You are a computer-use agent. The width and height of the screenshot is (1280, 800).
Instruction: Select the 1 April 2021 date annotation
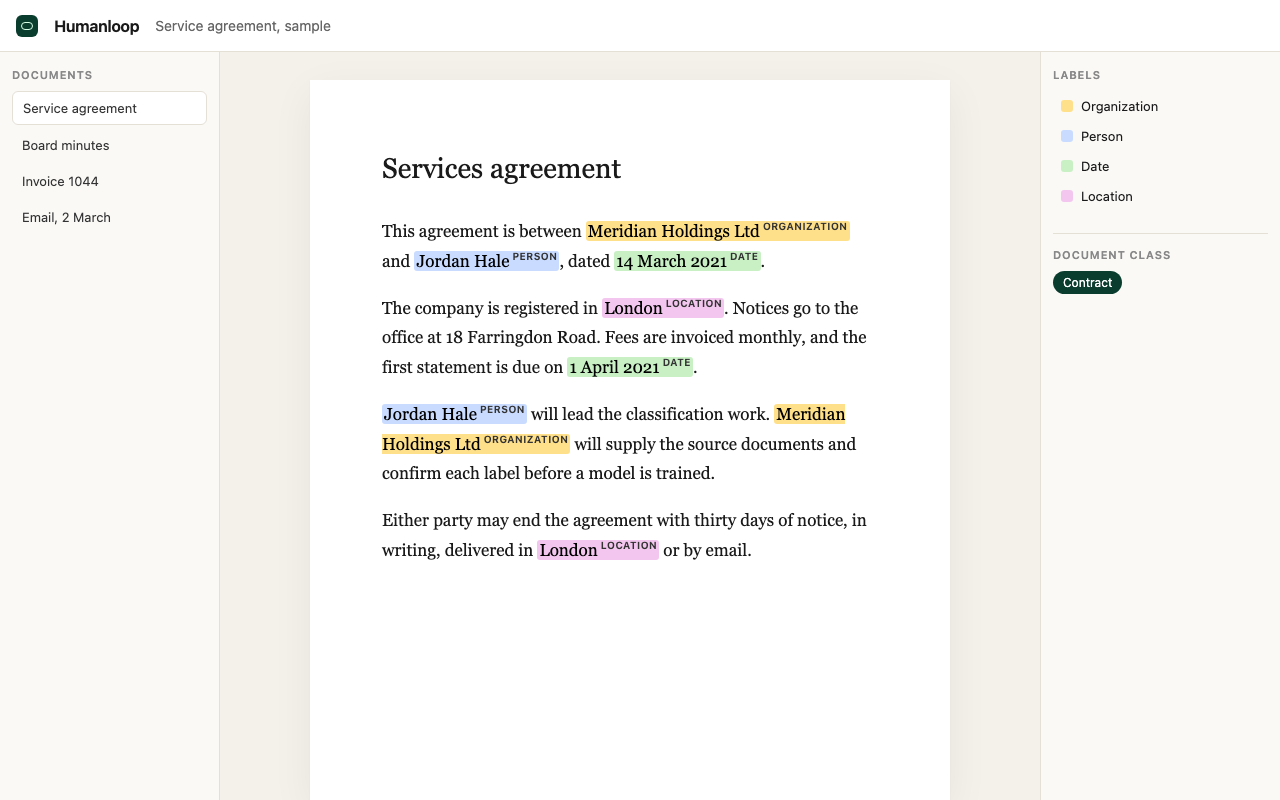point(630,367)
